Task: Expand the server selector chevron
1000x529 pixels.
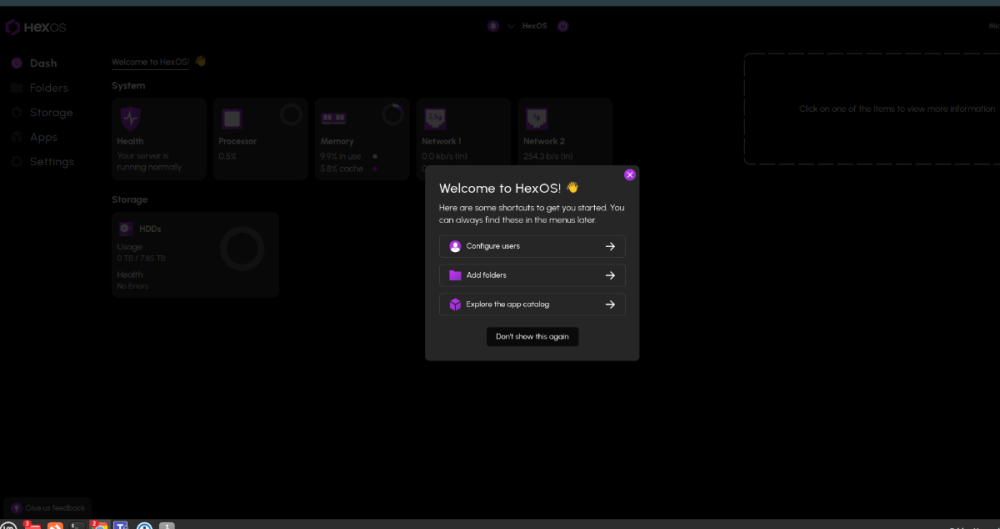Action: (x=511, y=26)
